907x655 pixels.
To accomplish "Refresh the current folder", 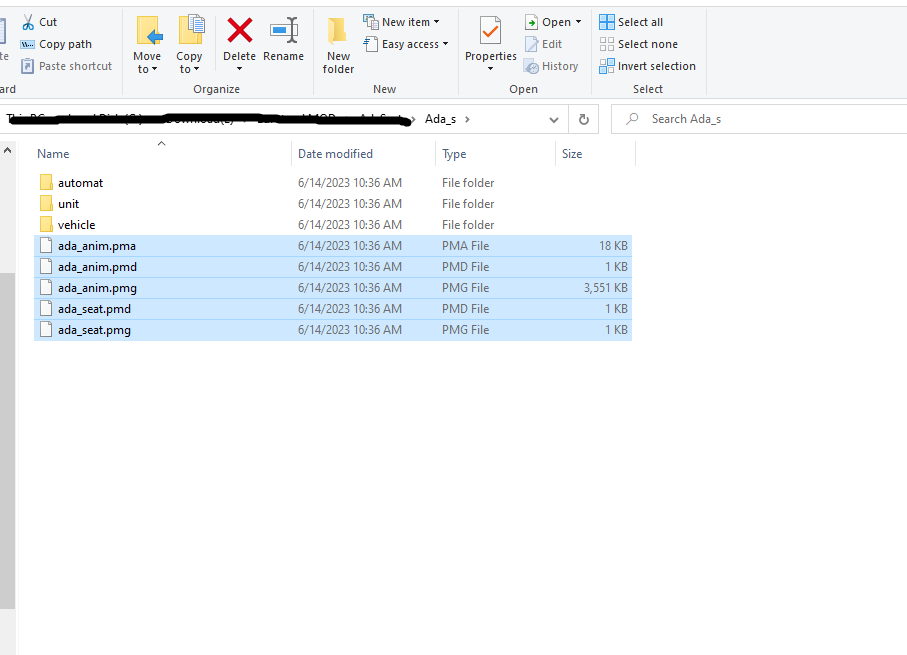I will tap(584, 119).
